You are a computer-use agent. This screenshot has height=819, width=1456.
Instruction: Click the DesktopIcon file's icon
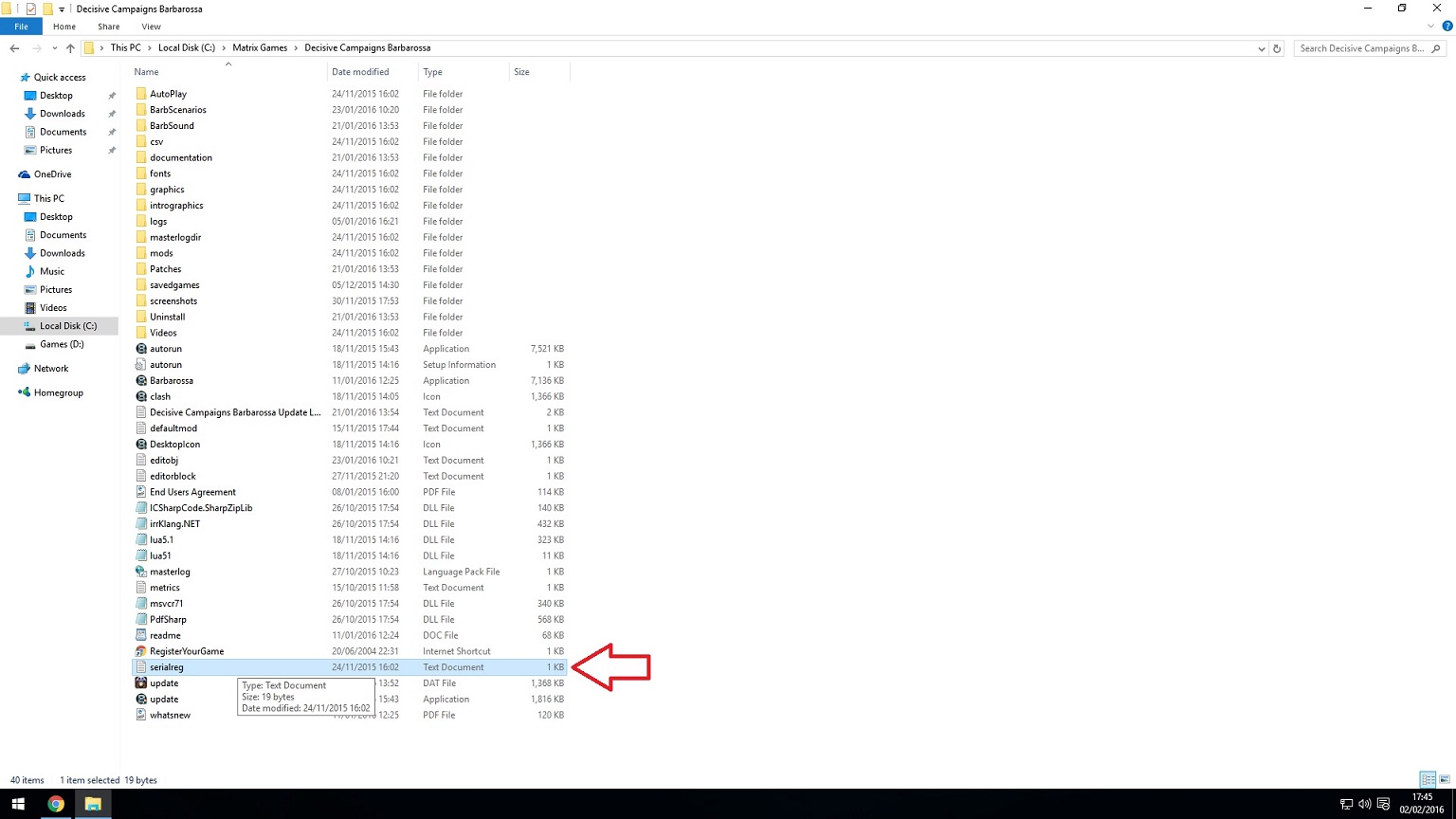[141, 445]
